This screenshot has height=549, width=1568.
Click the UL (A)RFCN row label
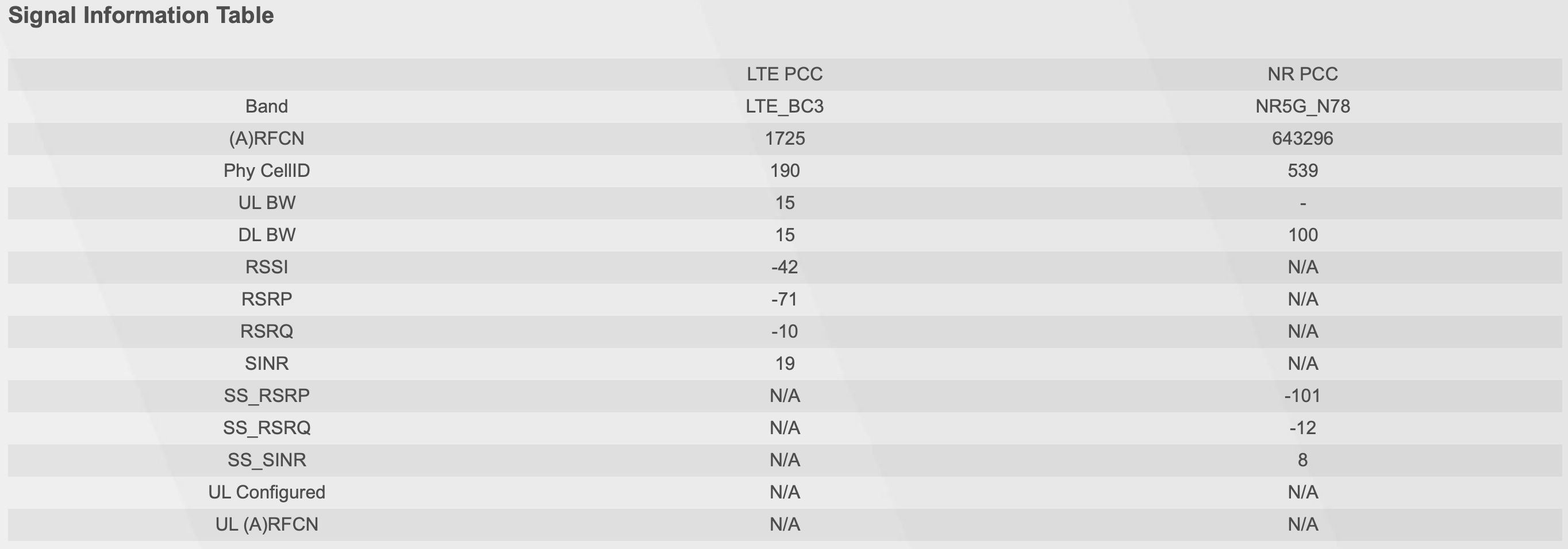pos(267,525)
